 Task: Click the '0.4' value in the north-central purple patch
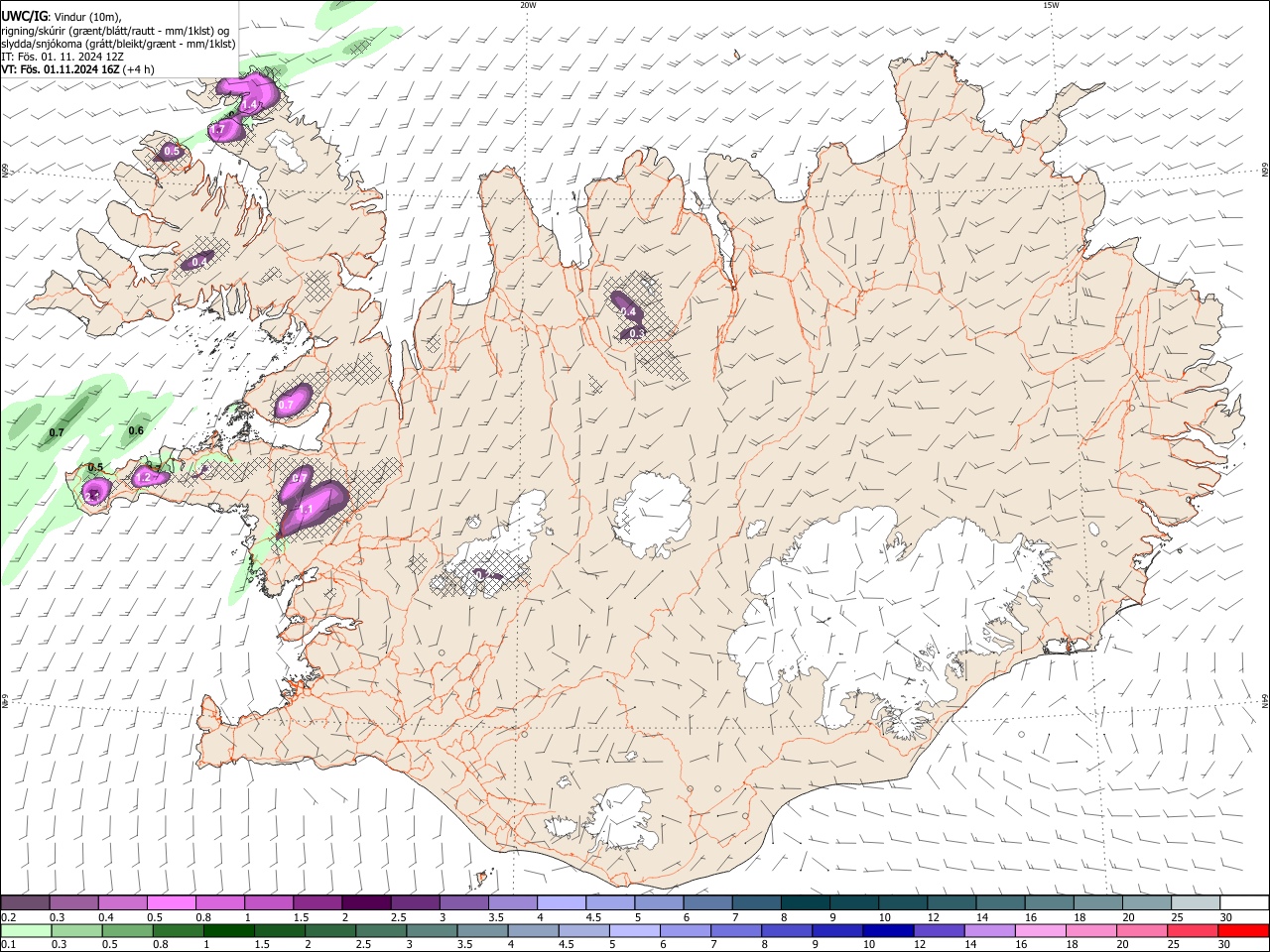point(628,311)
